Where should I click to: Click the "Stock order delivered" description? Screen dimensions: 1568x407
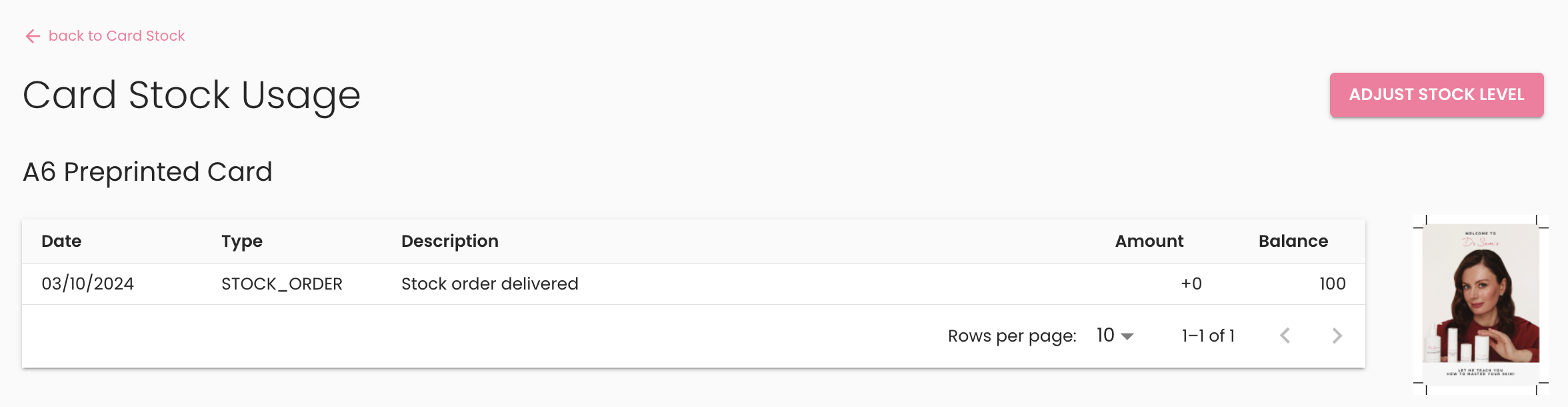point(490,284)
